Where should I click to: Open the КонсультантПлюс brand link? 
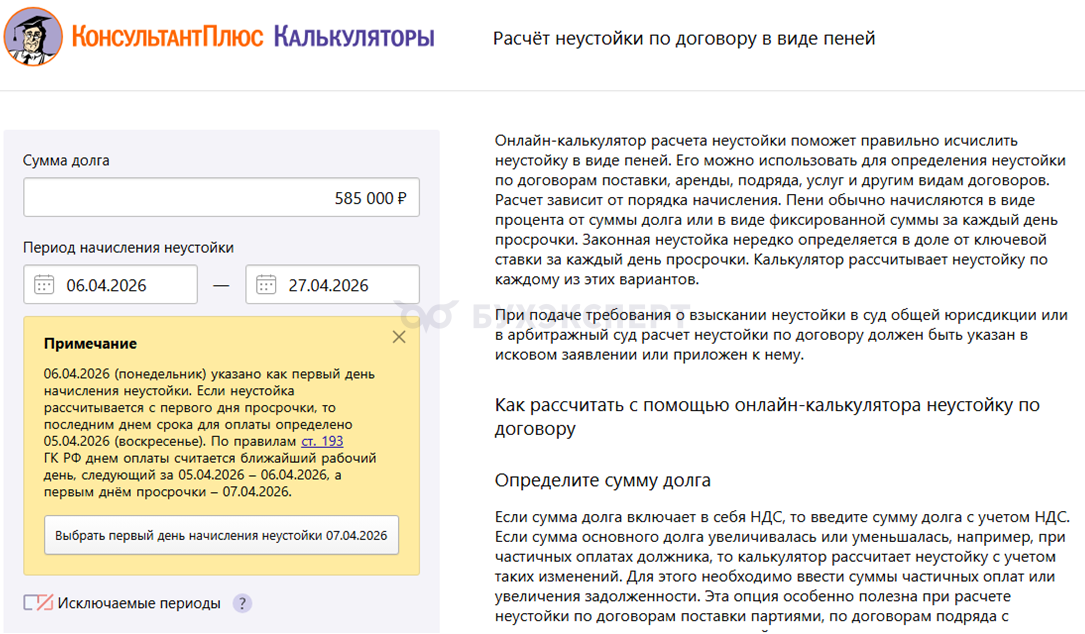[167, 37]
